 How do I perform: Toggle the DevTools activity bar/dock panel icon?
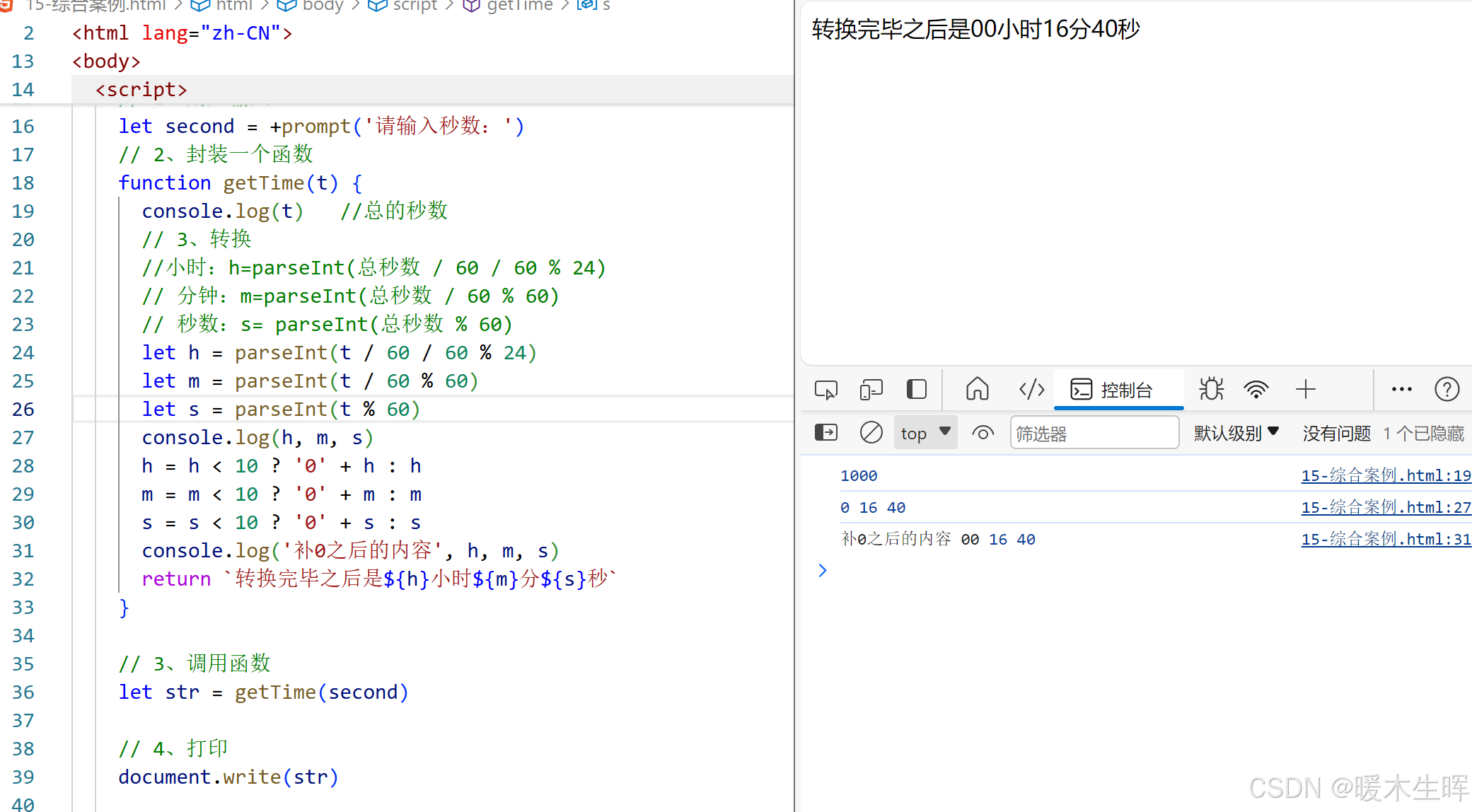[917, 390]
